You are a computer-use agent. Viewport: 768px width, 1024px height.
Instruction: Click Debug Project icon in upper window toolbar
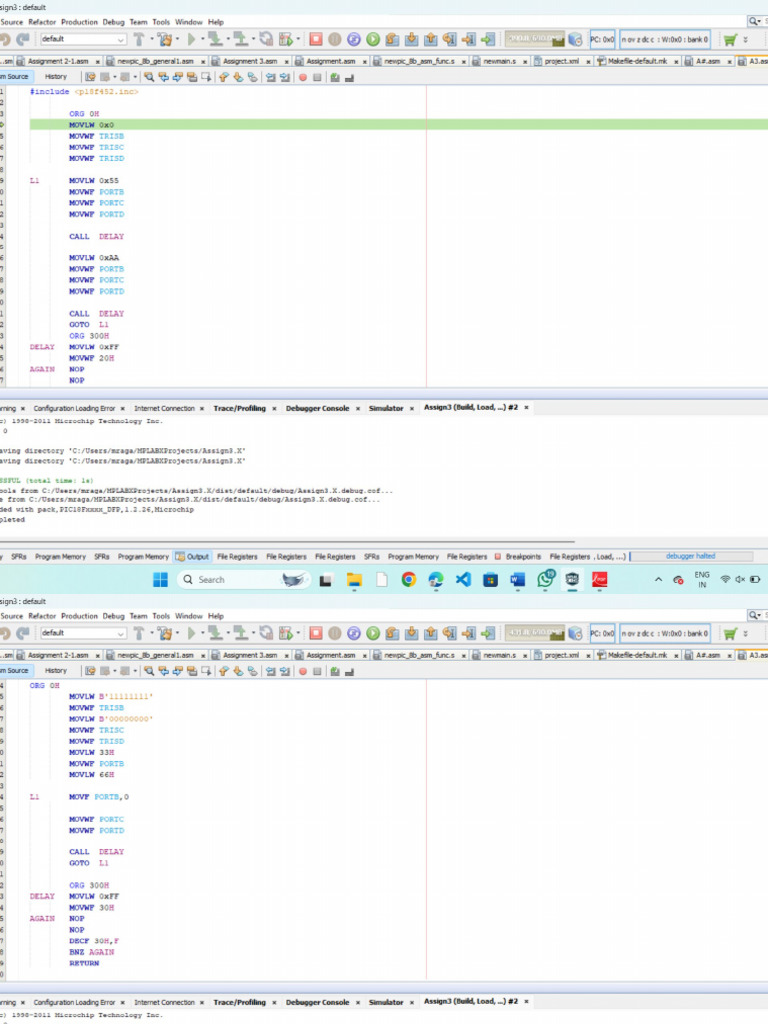[285, 39]
